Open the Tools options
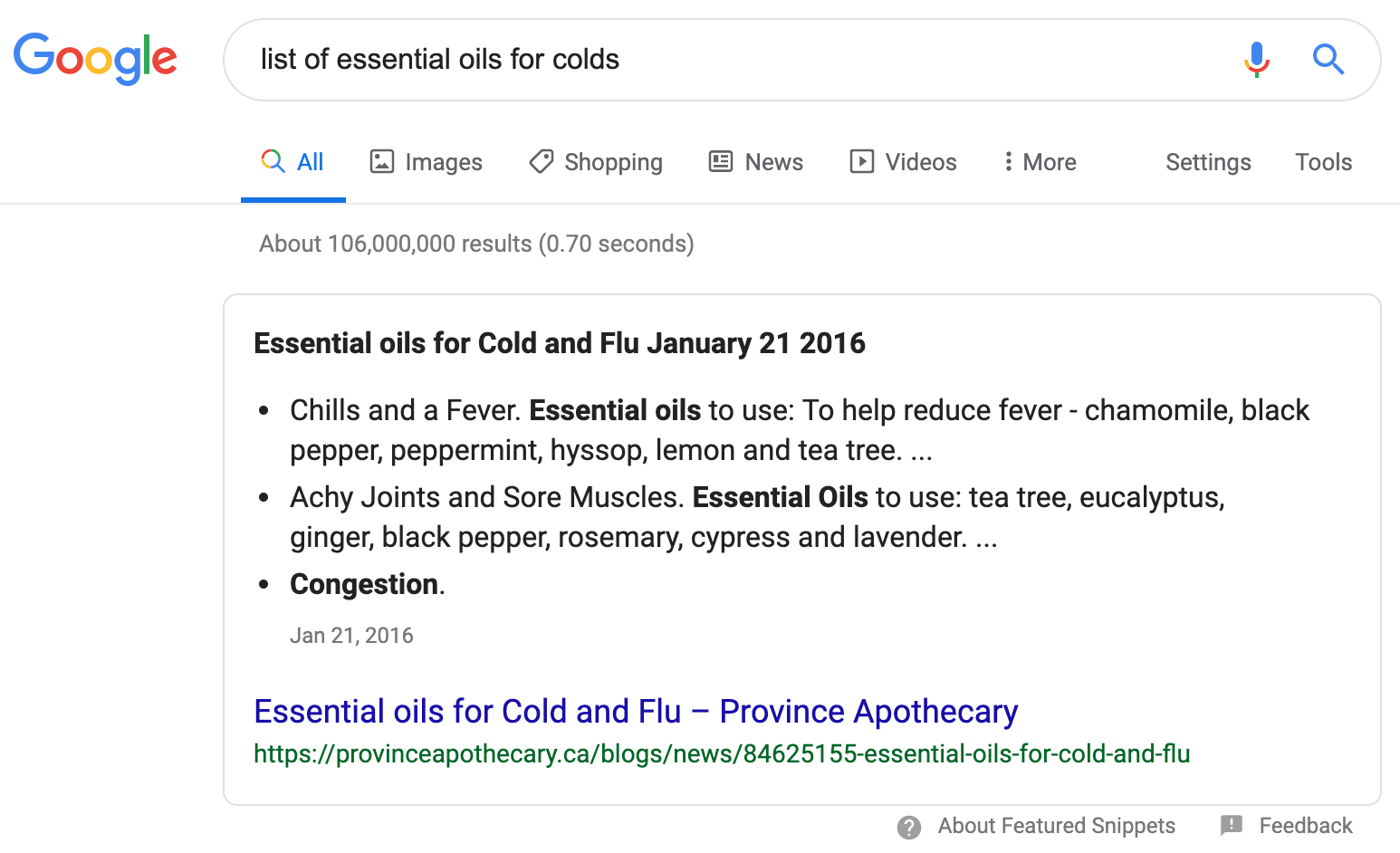 [x=1323, y=162]
